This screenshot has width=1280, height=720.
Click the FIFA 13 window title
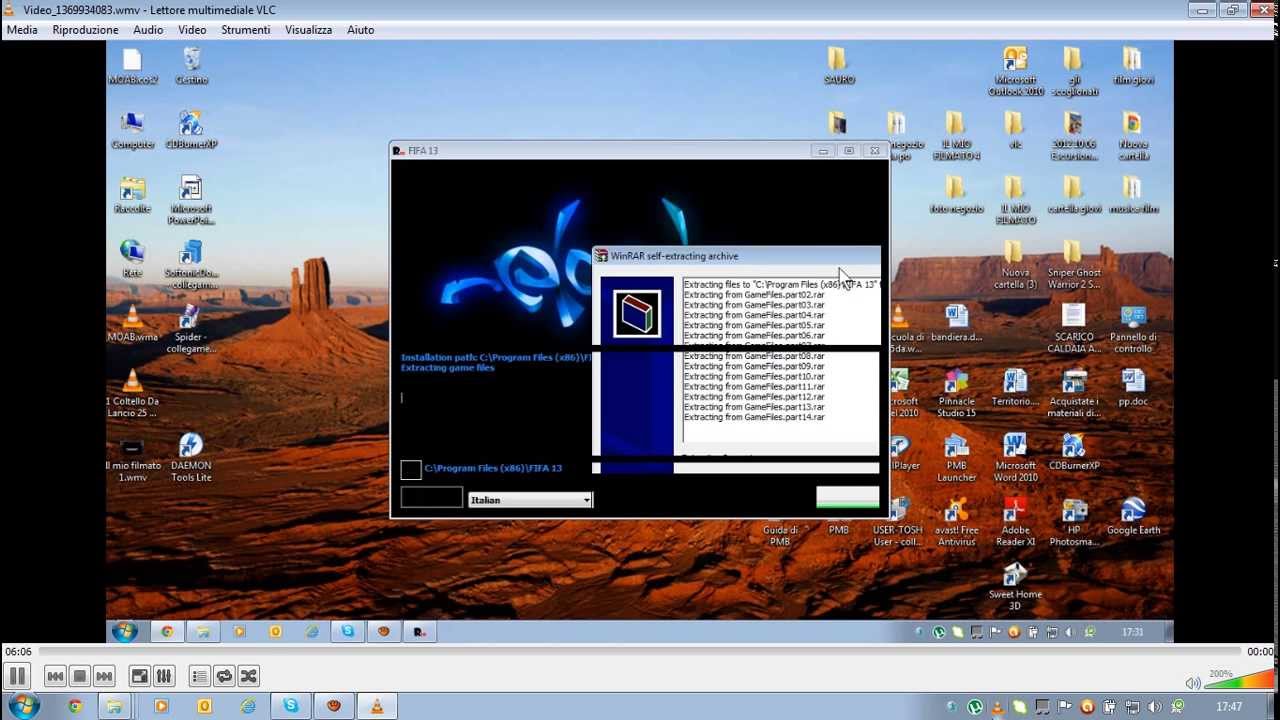coord(423,151)
